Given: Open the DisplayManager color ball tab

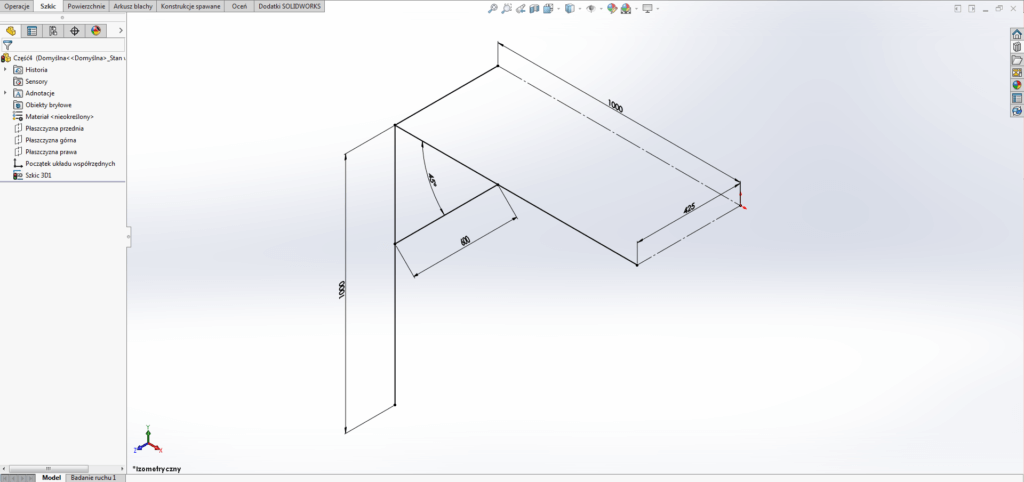Looking at the screenshot, I should [96, 31].
